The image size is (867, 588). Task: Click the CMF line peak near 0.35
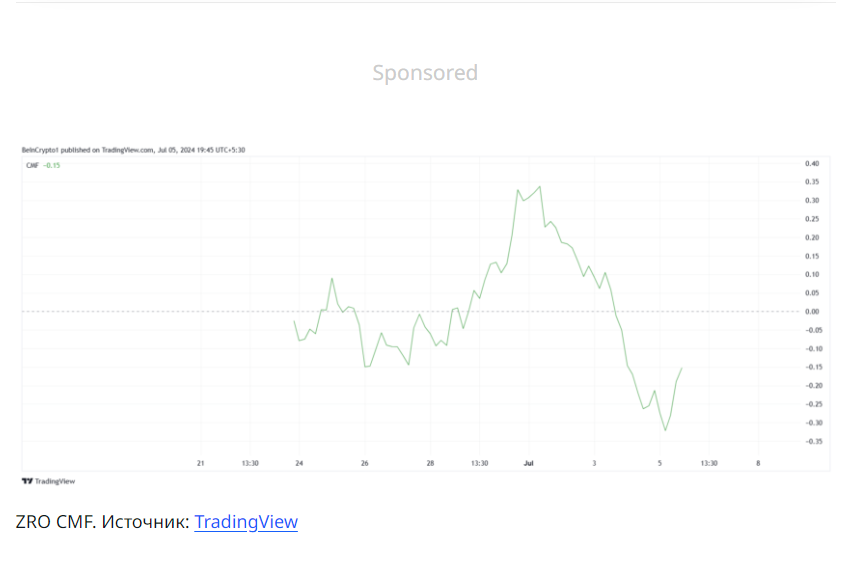(540, 187)
